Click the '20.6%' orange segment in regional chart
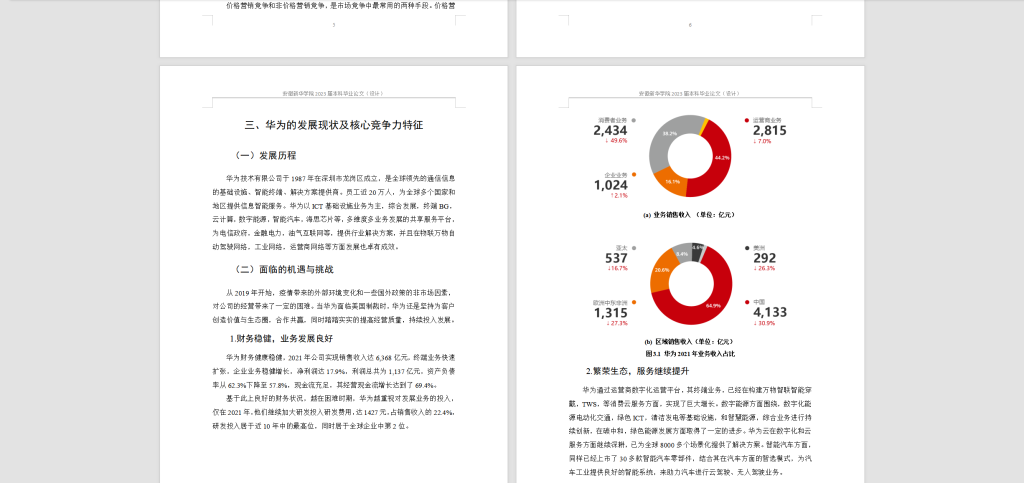1024x483 pixels. click(662, 270)
